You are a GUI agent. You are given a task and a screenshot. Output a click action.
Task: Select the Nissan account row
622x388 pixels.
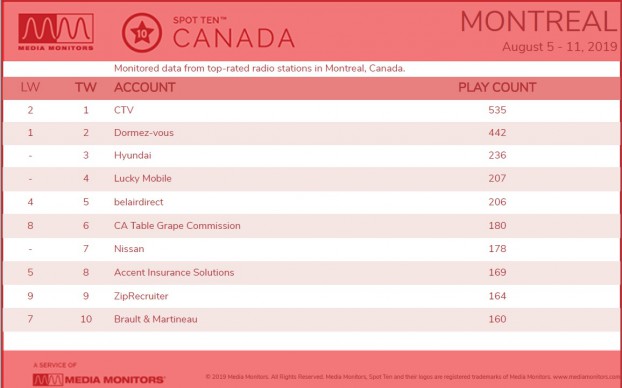(x=311, y=249)
